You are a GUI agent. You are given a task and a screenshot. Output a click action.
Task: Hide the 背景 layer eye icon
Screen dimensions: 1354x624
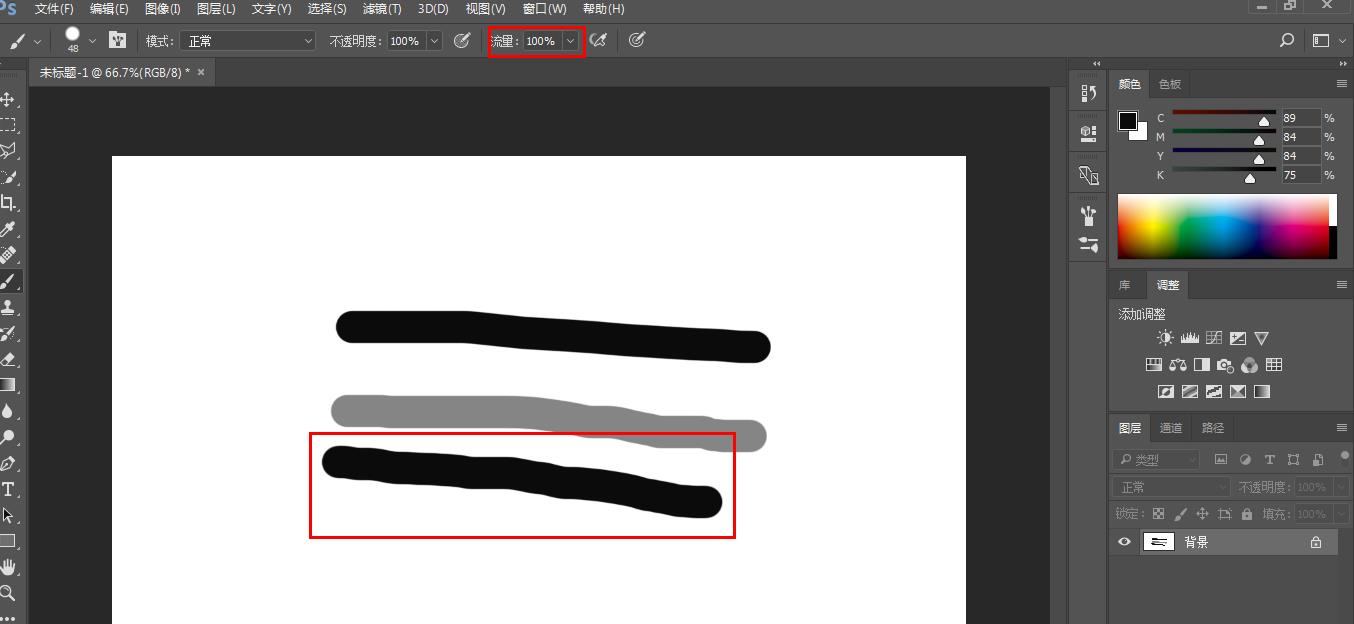(x=1124, y=542)
